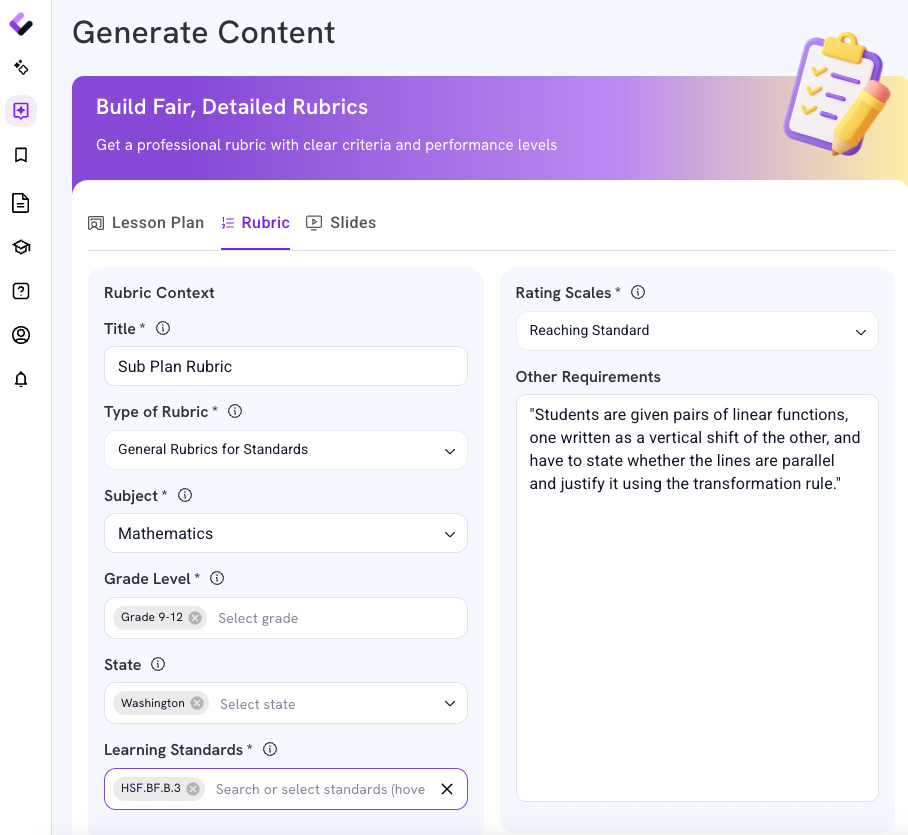The height and width of the screenshot is (835, 908).
Task: Open the bookmark icon in the sidebar
Action: coord(21,155)
